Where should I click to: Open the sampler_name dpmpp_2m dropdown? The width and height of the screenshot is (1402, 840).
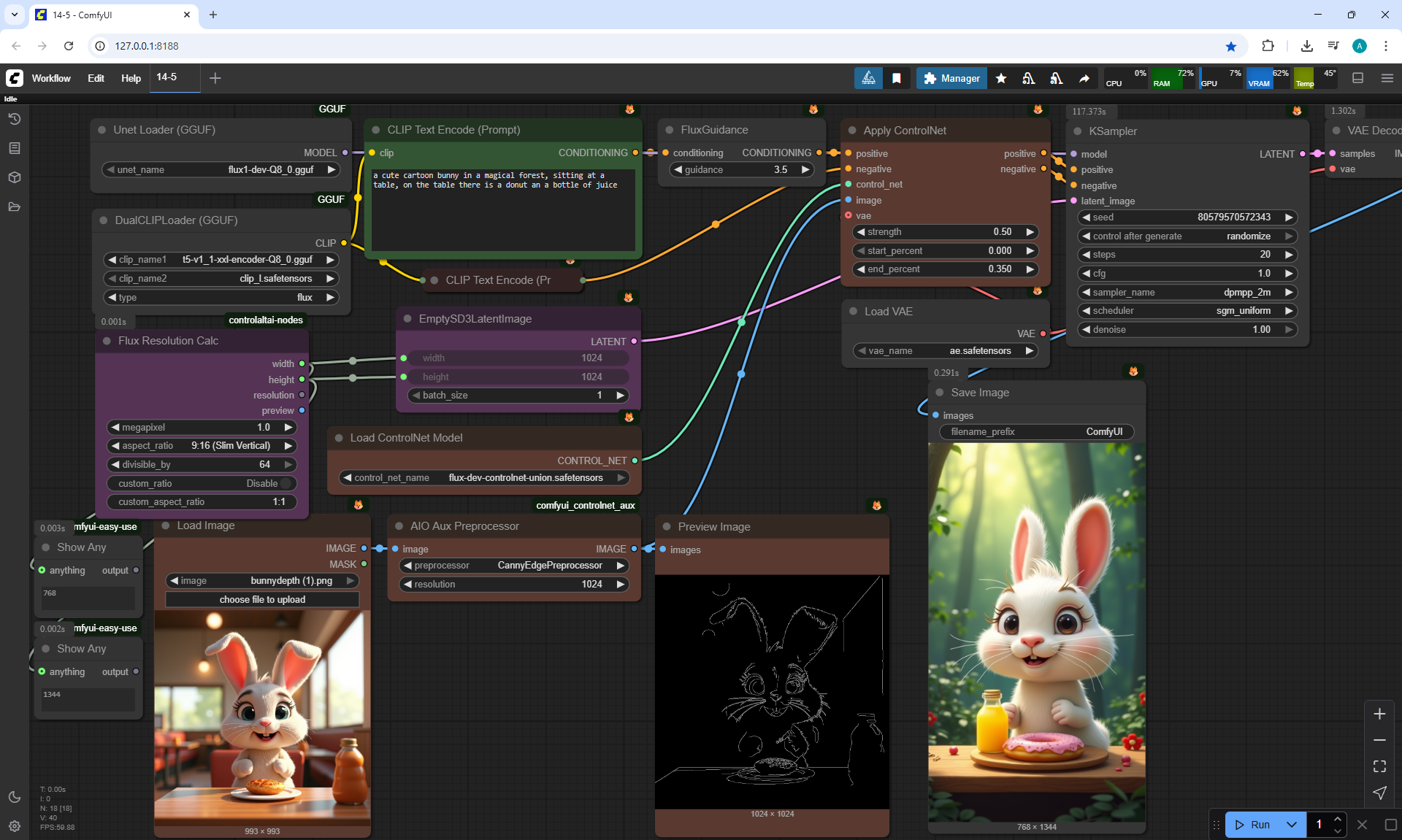(1187, 292)
